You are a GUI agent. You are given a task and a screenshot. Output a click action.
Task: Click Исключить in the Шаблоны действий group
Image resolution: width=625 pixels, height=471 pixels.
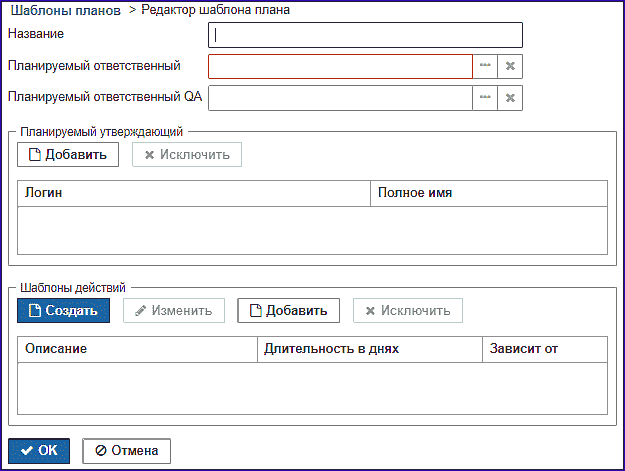pos(408,310)
